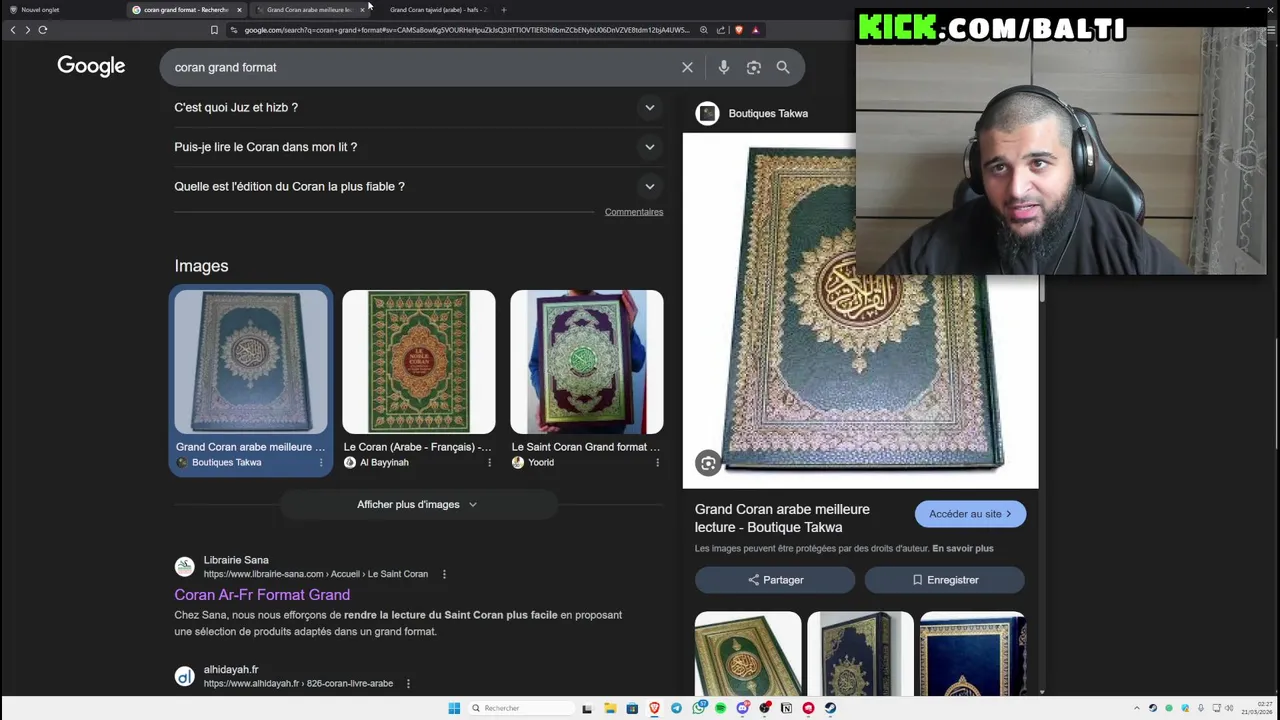This screenshot has height=720, width=1280.
Task: Open related green Quran thumbnail in side panel
Action: click(x=748, y=654)
